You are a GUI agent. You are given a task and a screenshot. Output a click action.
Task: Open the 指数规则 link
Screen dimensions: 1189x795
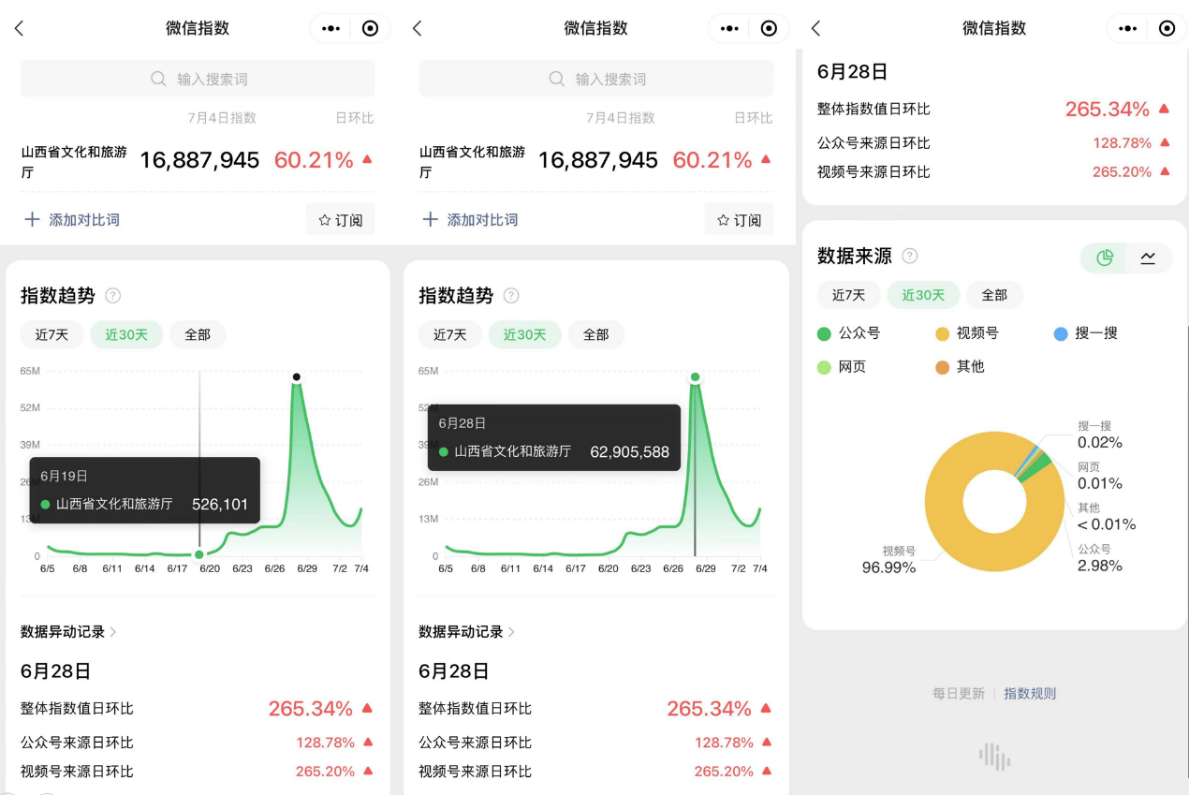(x=1030, y=693)
